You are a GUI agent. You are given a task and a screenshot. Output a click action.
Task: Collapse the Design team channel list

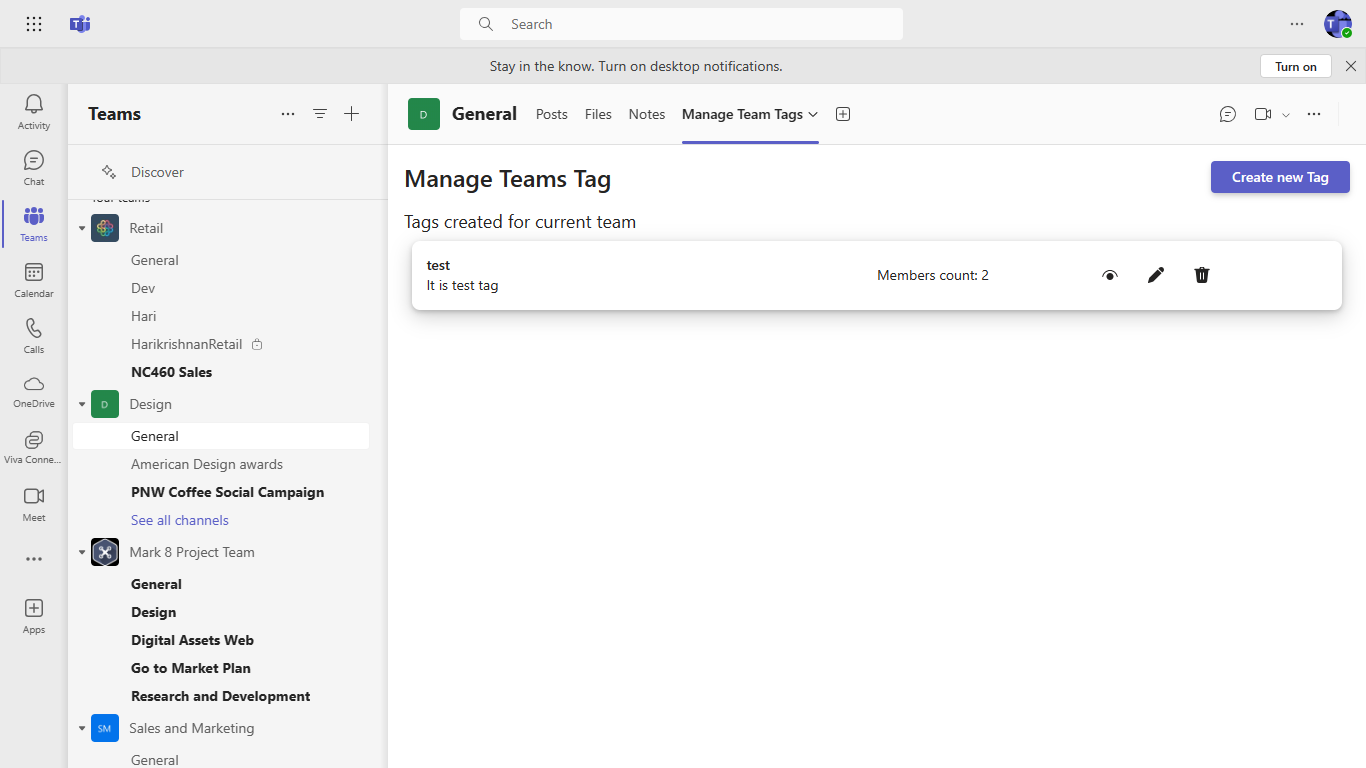[82, 405]
